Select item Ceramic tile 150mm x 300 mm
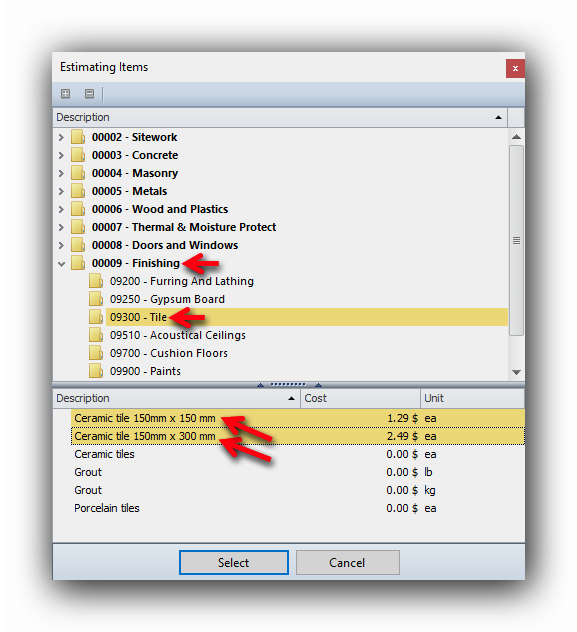 298,436
